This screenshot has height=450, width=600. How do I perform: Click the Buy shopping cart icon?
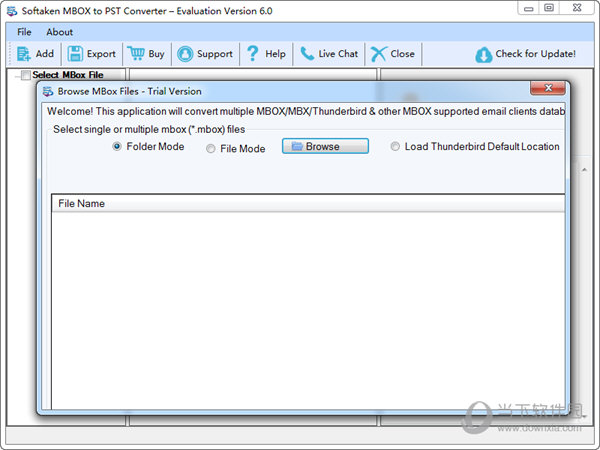(x=136, y=54)
